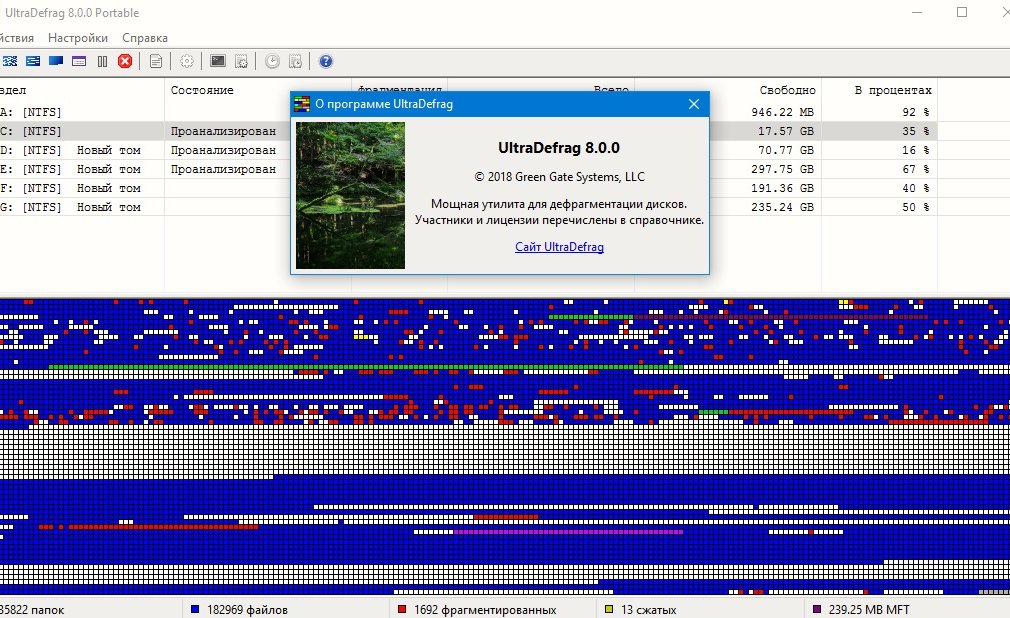Image resolution: width=1010 pixels, height=618 pixels.
Task: Click the Проанализирован status in row D:
Action: click(x=223, y=150)
